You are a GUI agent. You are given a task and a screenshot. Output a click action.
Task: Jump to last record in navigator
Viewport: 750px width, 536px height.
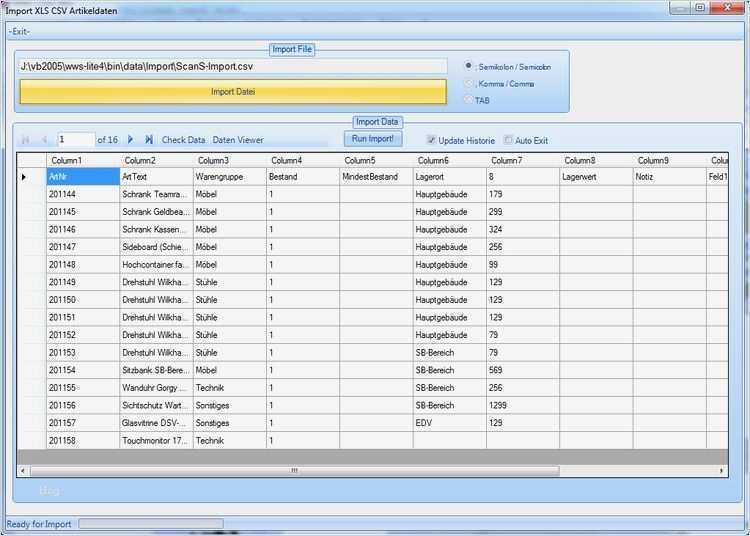click(x=148, y=140)
